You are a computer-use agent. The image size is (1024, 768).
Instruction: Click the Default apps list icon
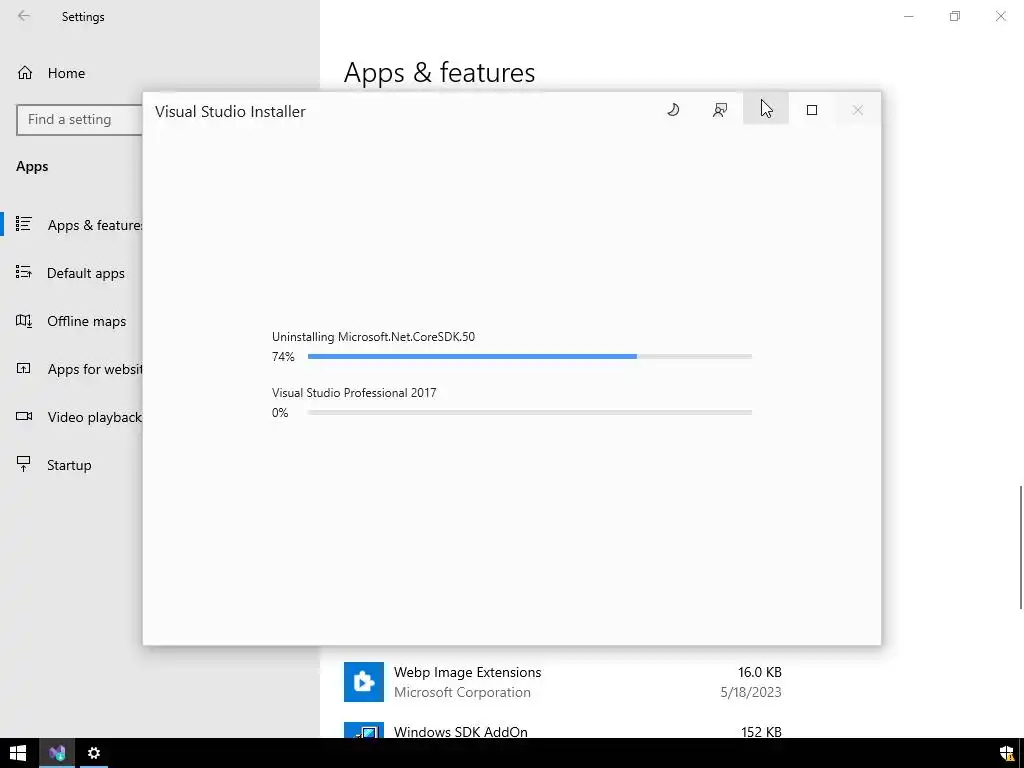24,272
